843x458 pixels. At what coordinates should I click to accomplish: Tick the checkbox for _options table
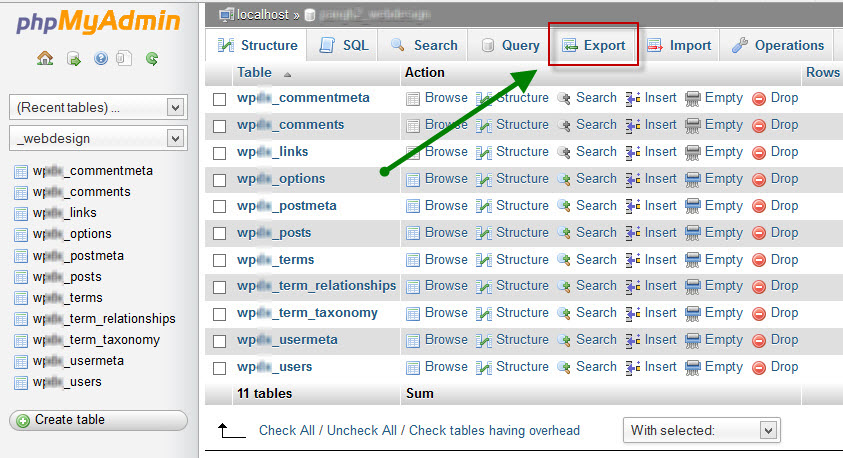coord(219,180)
